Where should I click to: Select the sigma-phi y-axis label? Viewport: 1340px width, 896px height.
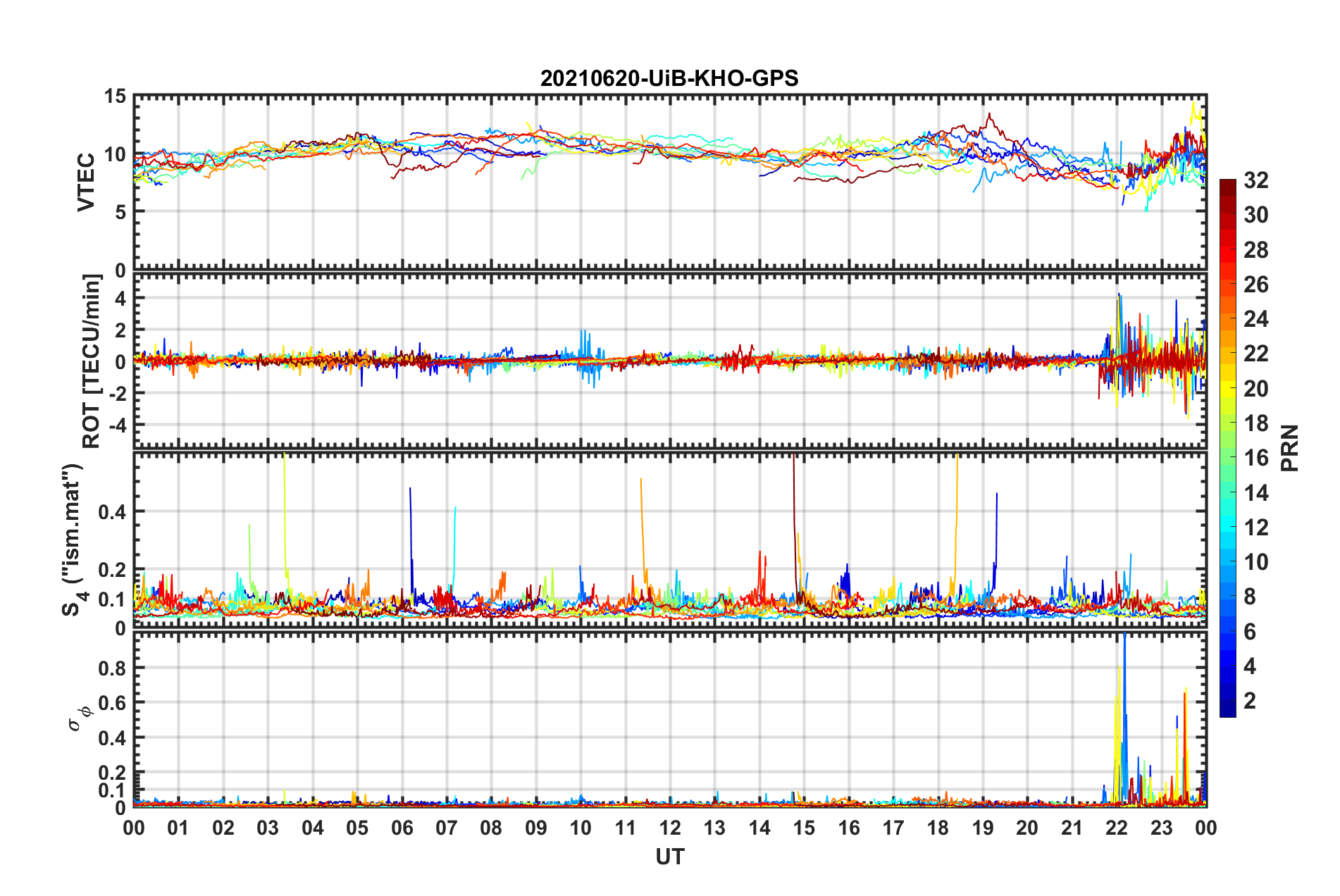point(80,718)
